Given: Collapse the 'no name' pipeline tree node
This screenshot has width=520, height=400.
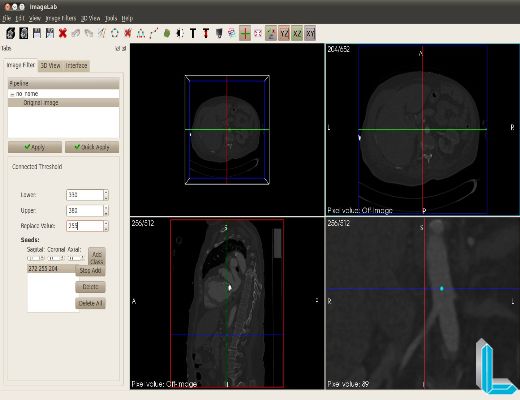Looking at the screenshot, I should point(12,94).
